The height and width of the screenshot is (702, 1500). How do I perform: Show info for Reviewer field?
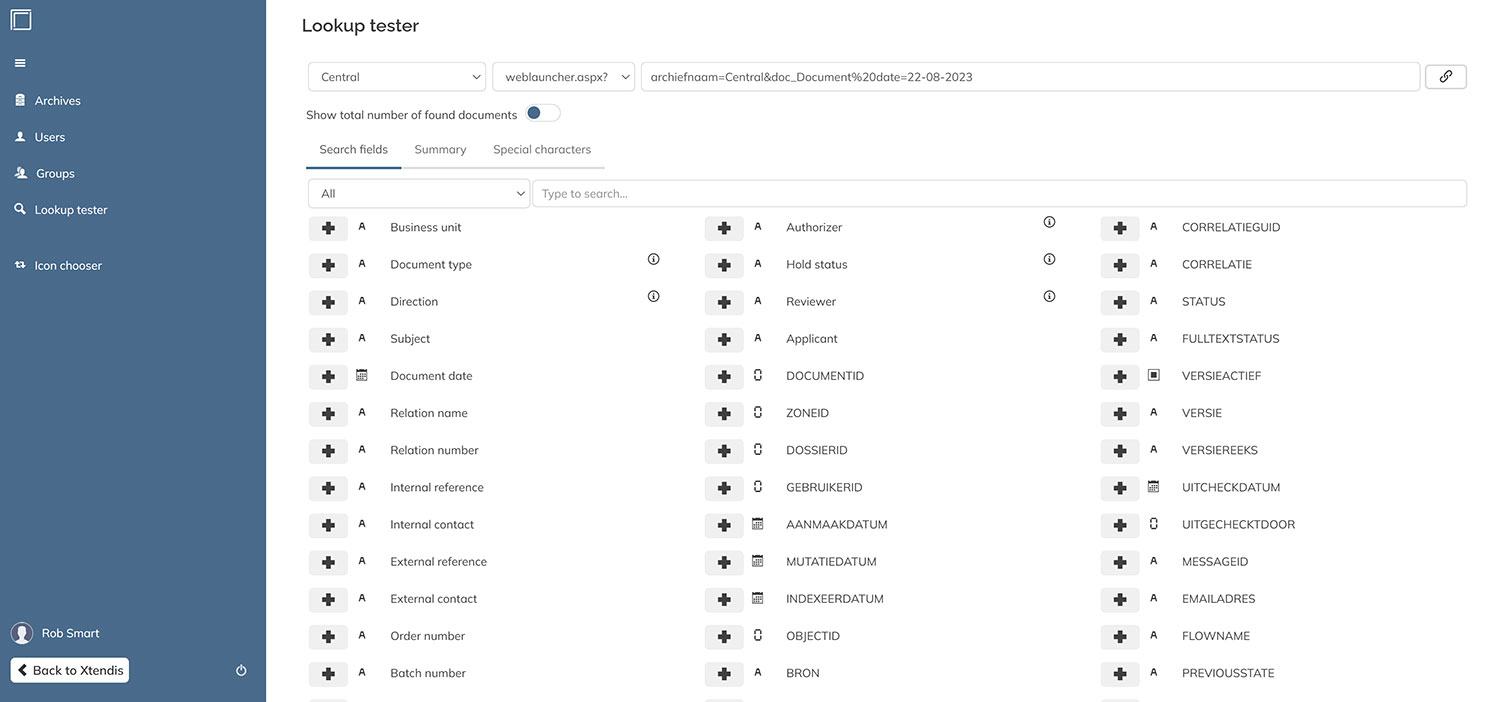(1049, 296)
